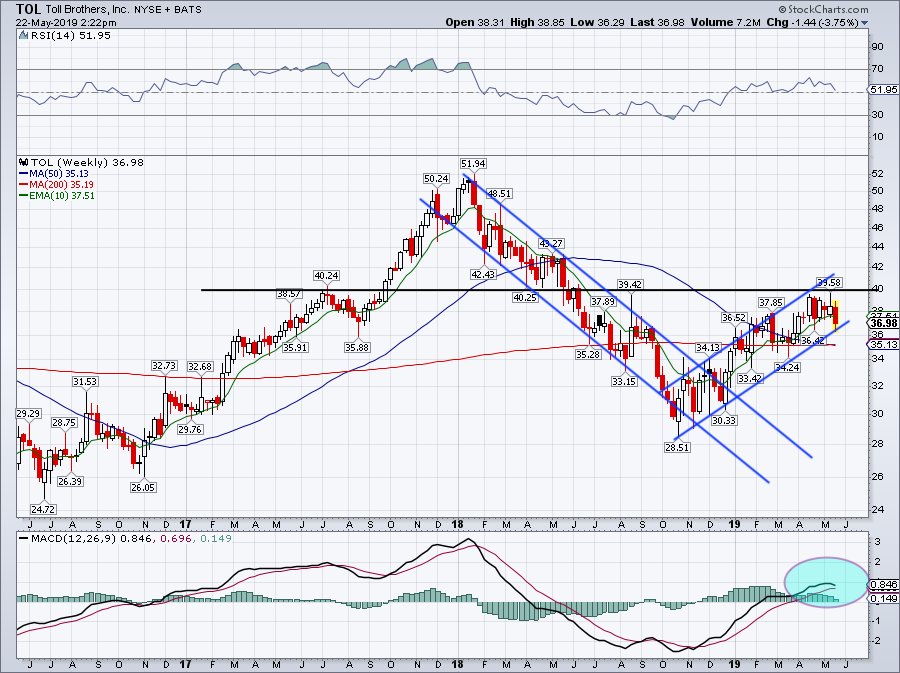This screenshot has width=900, height=673.
Task: Click the 32.68 price label
Action: [x=200, y=366]
